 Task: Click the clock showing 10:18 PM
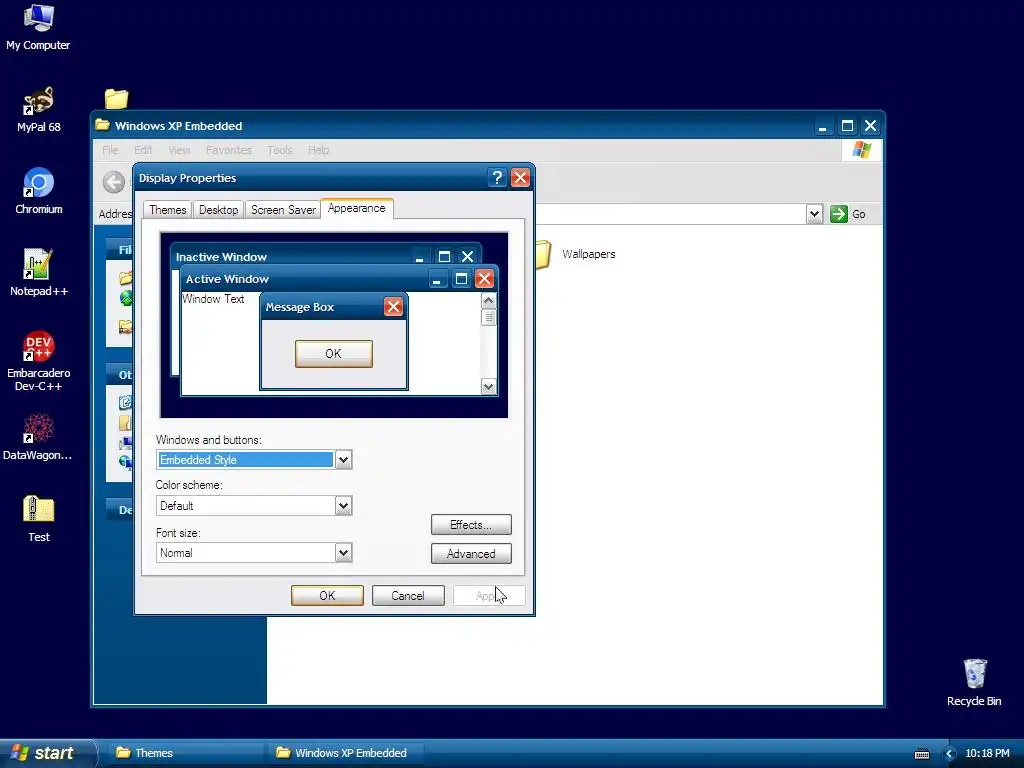point(987,754)
